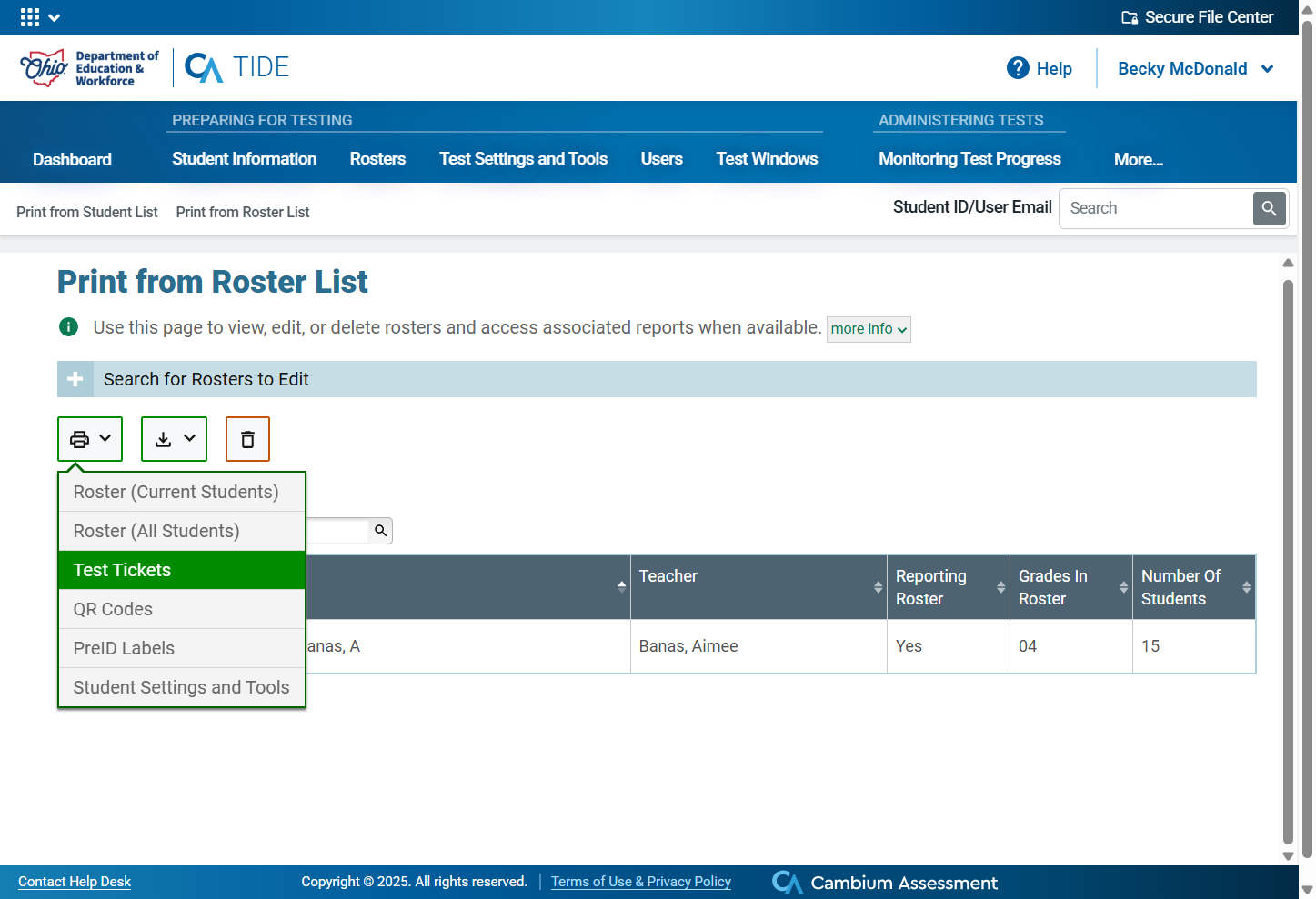This screenshot has height=899, width=1316.
Task: Click the trash delete icon button
Action: 247,439
